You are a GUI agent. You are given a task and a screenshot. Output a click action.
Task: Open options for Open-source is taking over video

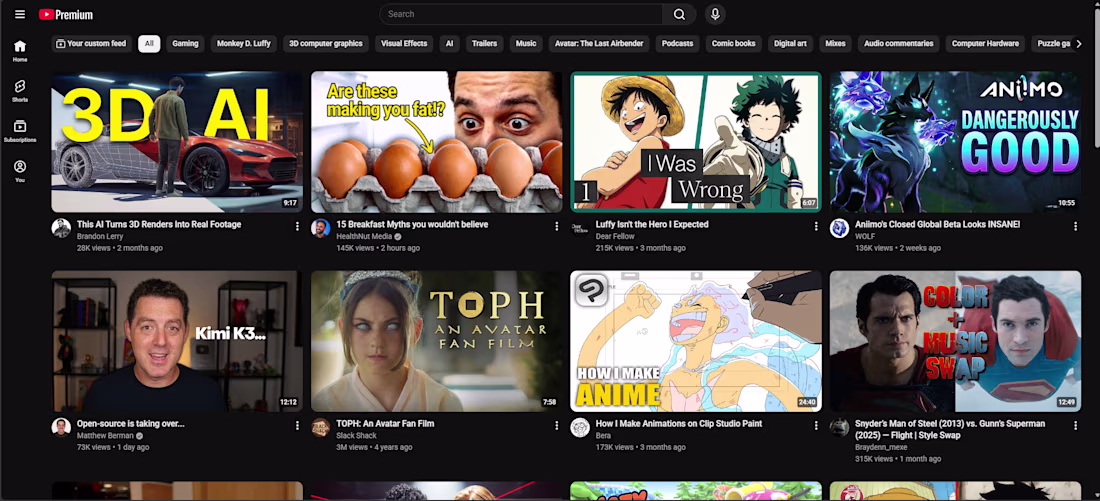pos(297,425)
